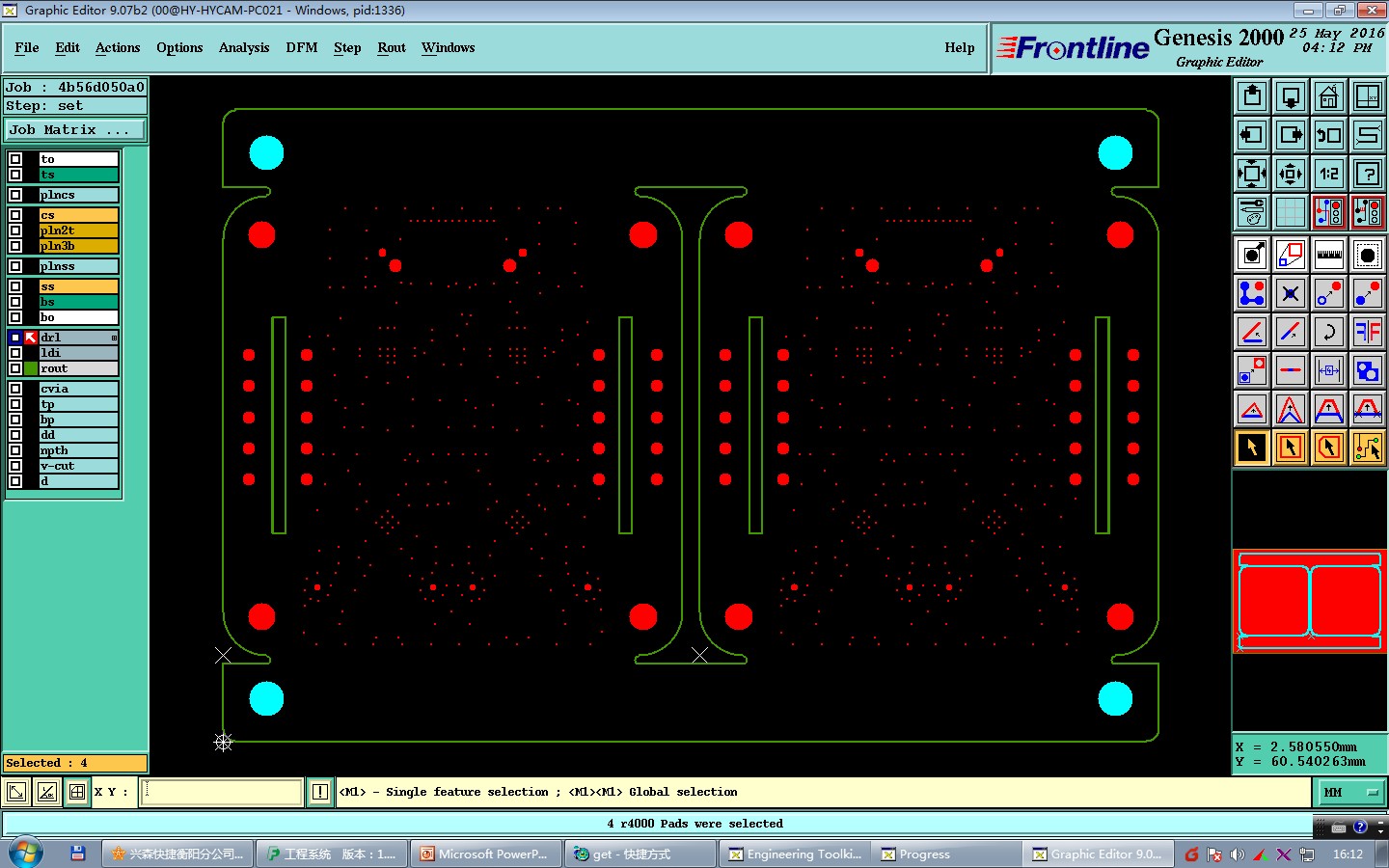The image size is (1389, 868).
Task: Toggle the checkbox for layer rout
Action: (15, 368)
